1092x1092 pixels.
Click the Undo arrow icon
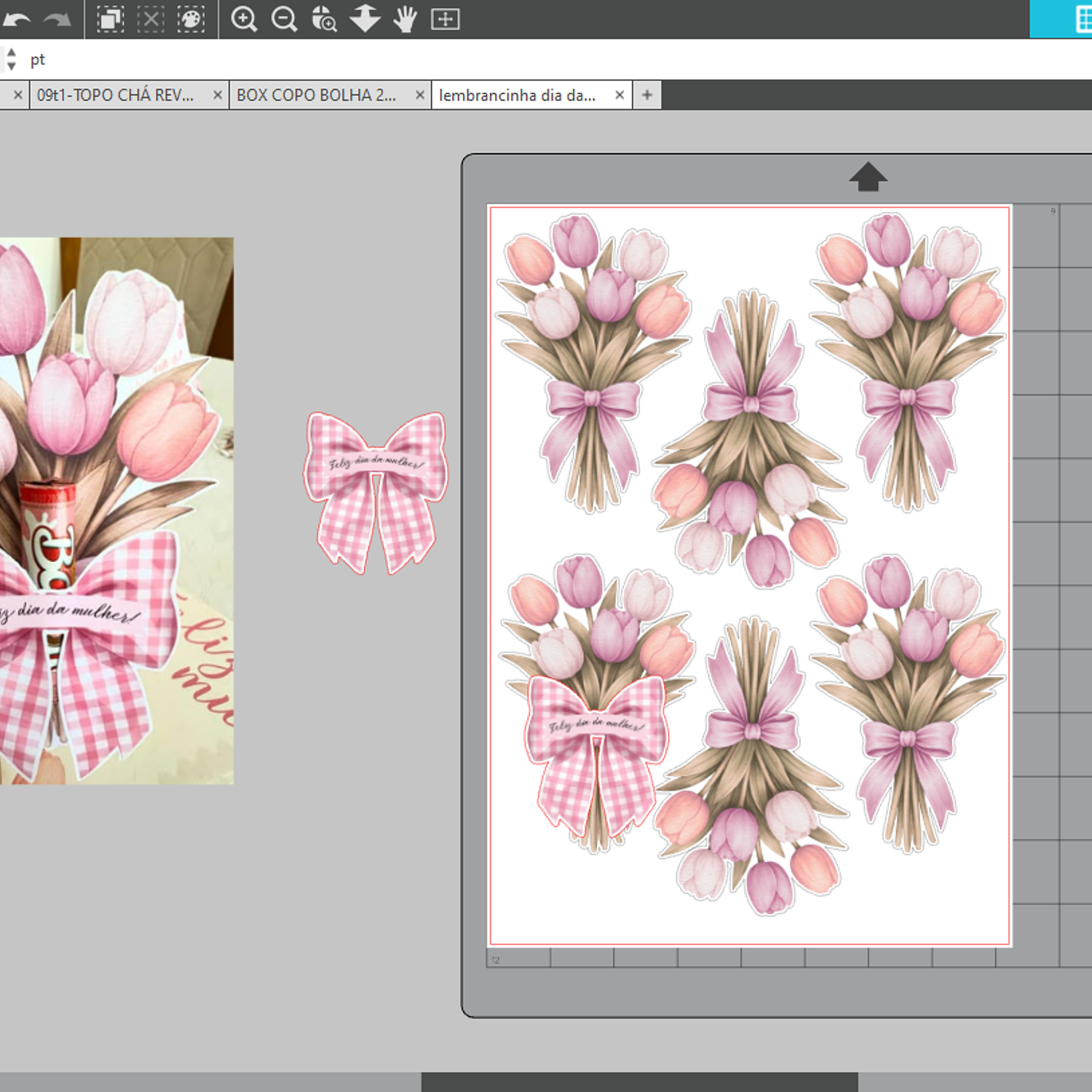coord(16,19)
